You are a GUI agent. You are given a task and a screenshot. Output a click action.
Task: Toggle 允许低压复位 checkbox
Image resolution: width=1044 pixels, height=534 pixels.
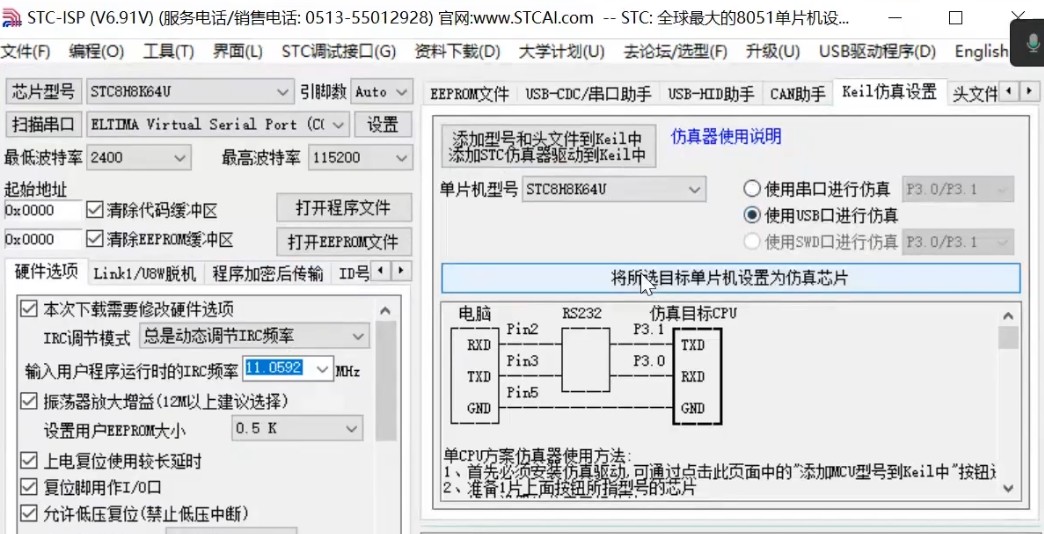29,513
